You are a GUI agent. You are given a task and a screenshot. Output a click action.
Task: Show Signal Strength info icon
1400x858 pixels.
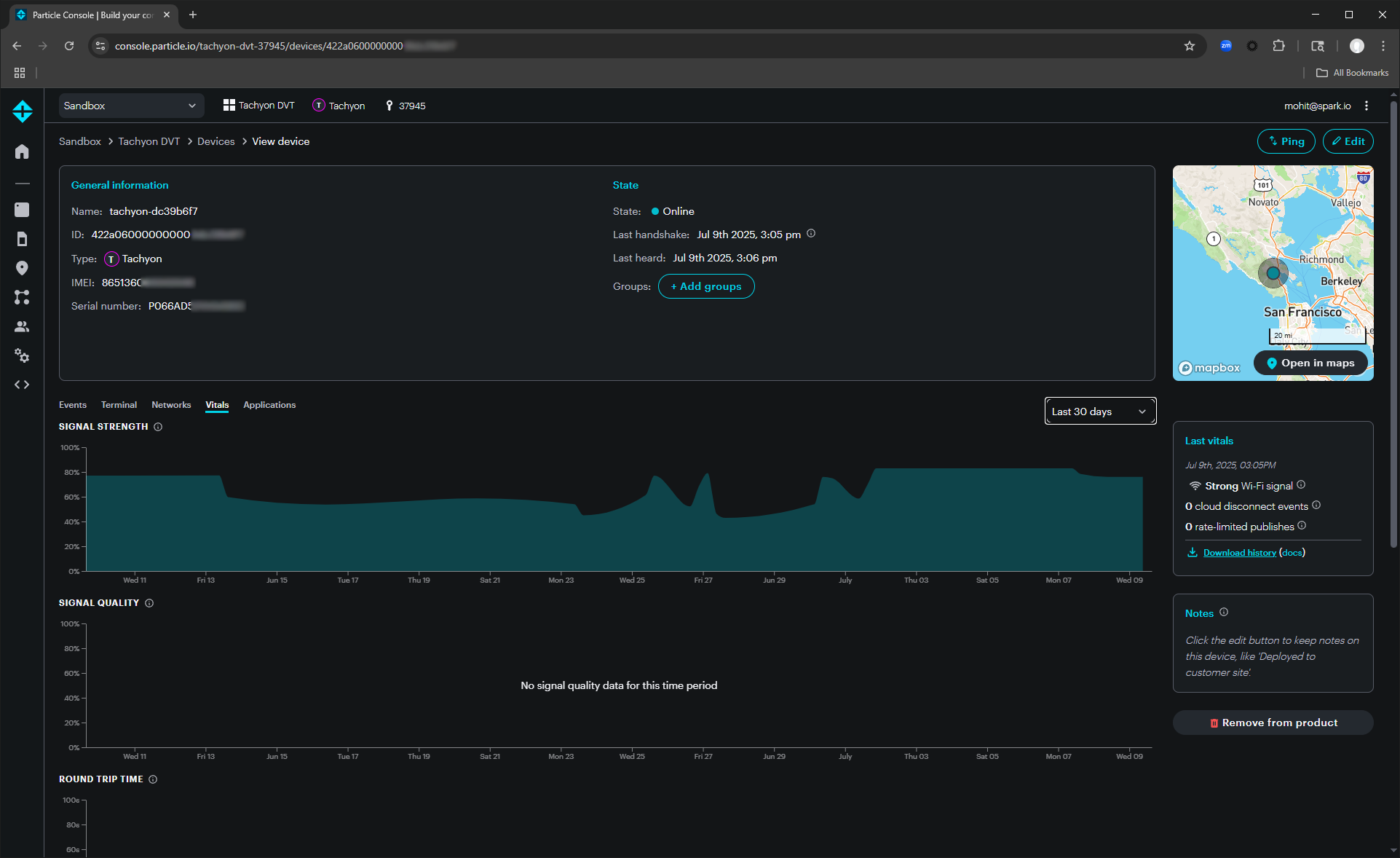[x=158, y=427]
